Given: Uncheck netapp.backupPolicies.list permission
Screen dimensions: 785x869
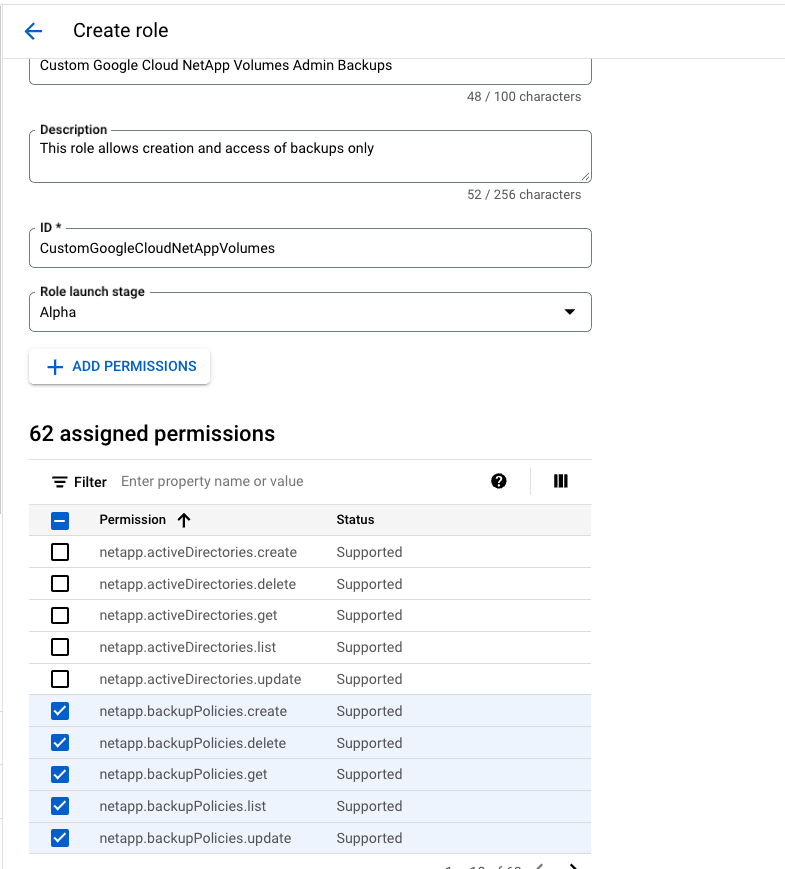Looking at the screenshot, I should click(x=60, y=806).
